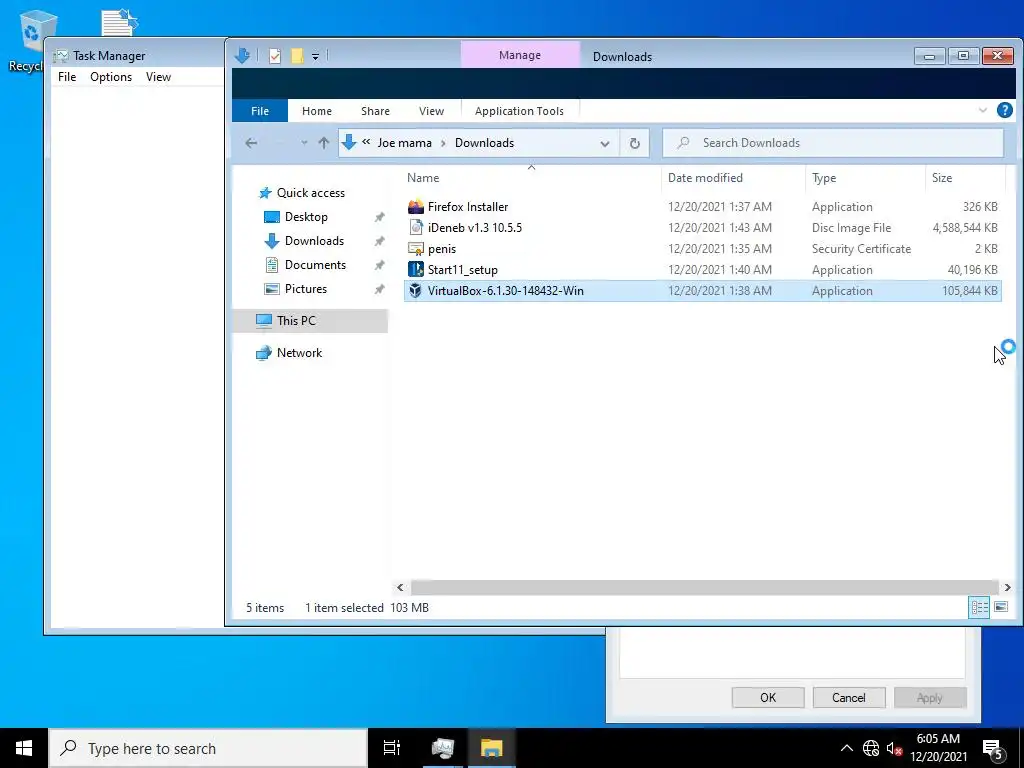Open Task Manager Options menu
The image size is (1024, 768).
click(111, 77)
